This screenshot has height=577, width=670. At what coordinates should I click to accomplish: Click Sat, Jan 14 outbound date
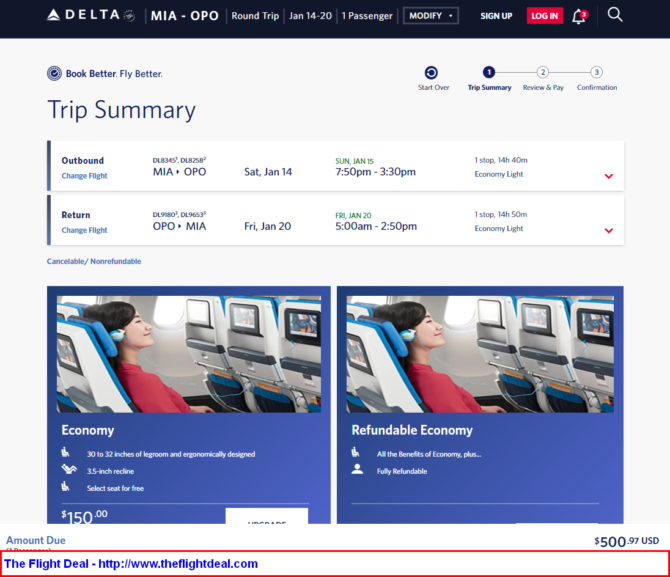(x=268, y=172)
